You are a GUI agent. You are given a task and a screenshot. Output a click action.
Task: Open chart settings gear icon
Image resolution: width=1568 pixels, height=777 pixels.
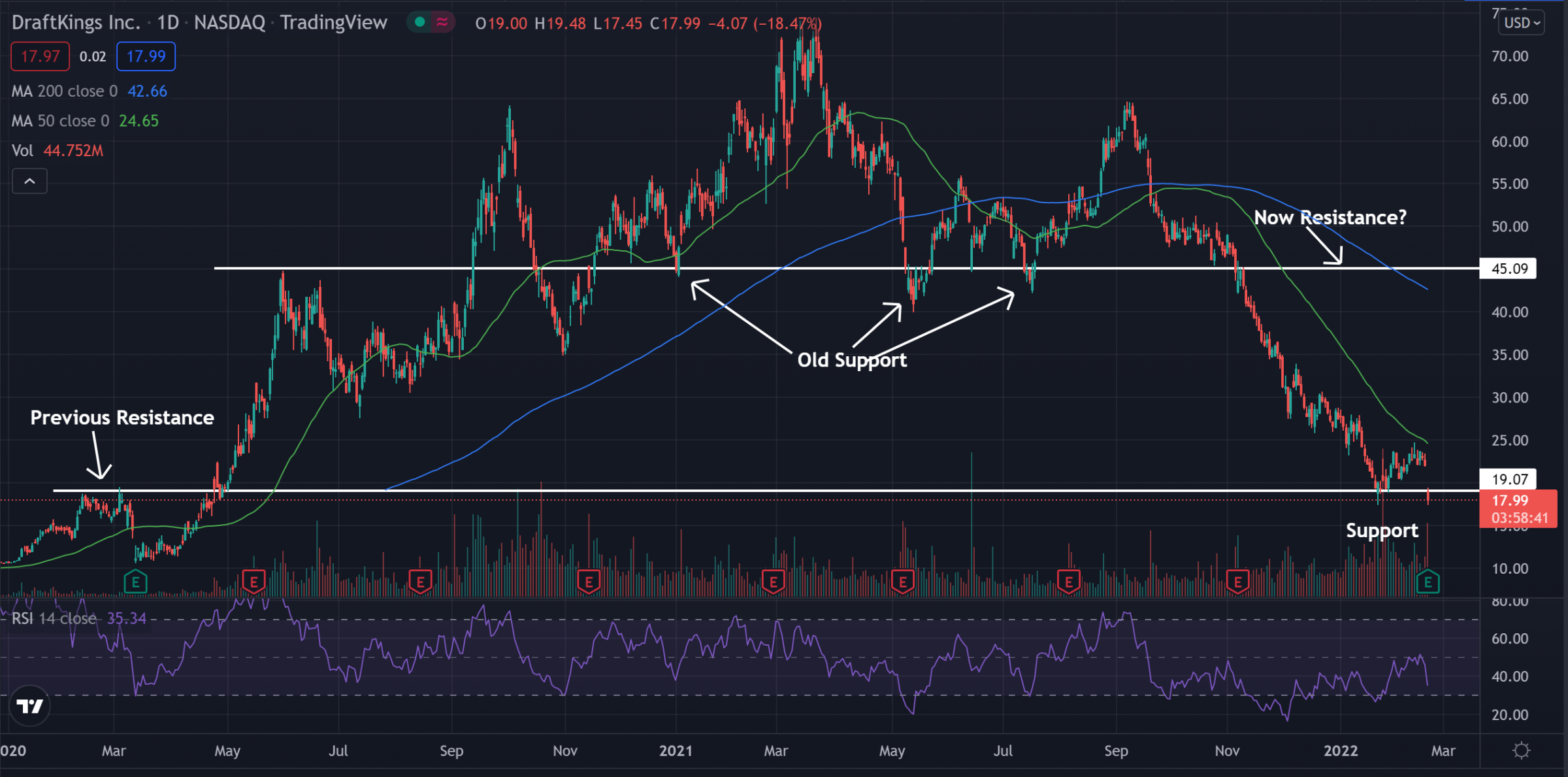point(1521,750)
